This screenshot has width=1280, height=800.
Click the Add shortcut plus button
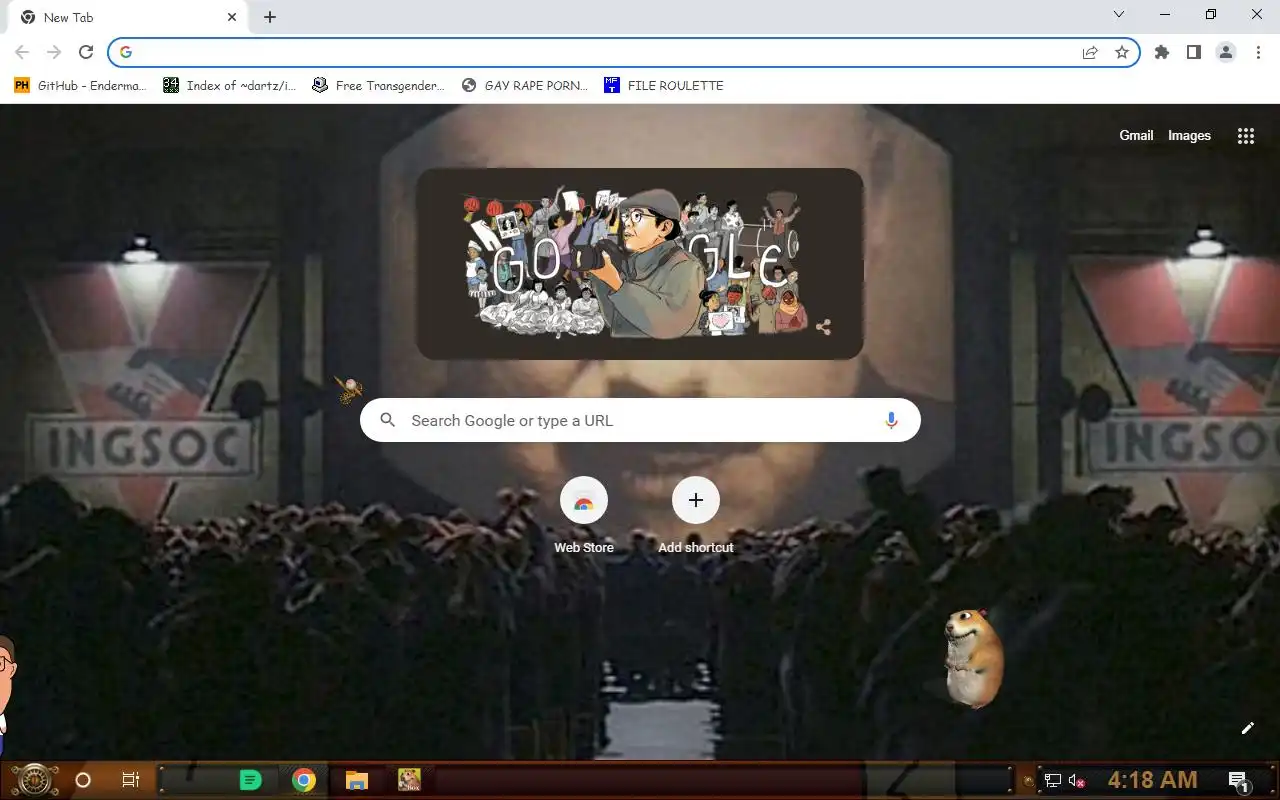click(696, 500)
